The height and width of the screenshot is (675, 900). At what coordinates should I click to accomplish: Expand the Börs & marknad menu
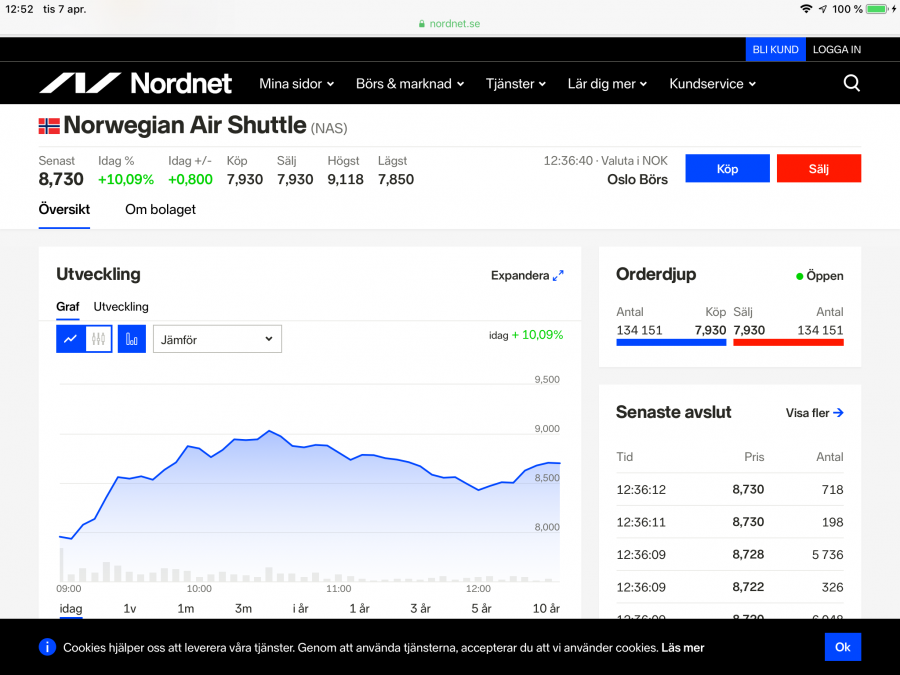point(410,84)
